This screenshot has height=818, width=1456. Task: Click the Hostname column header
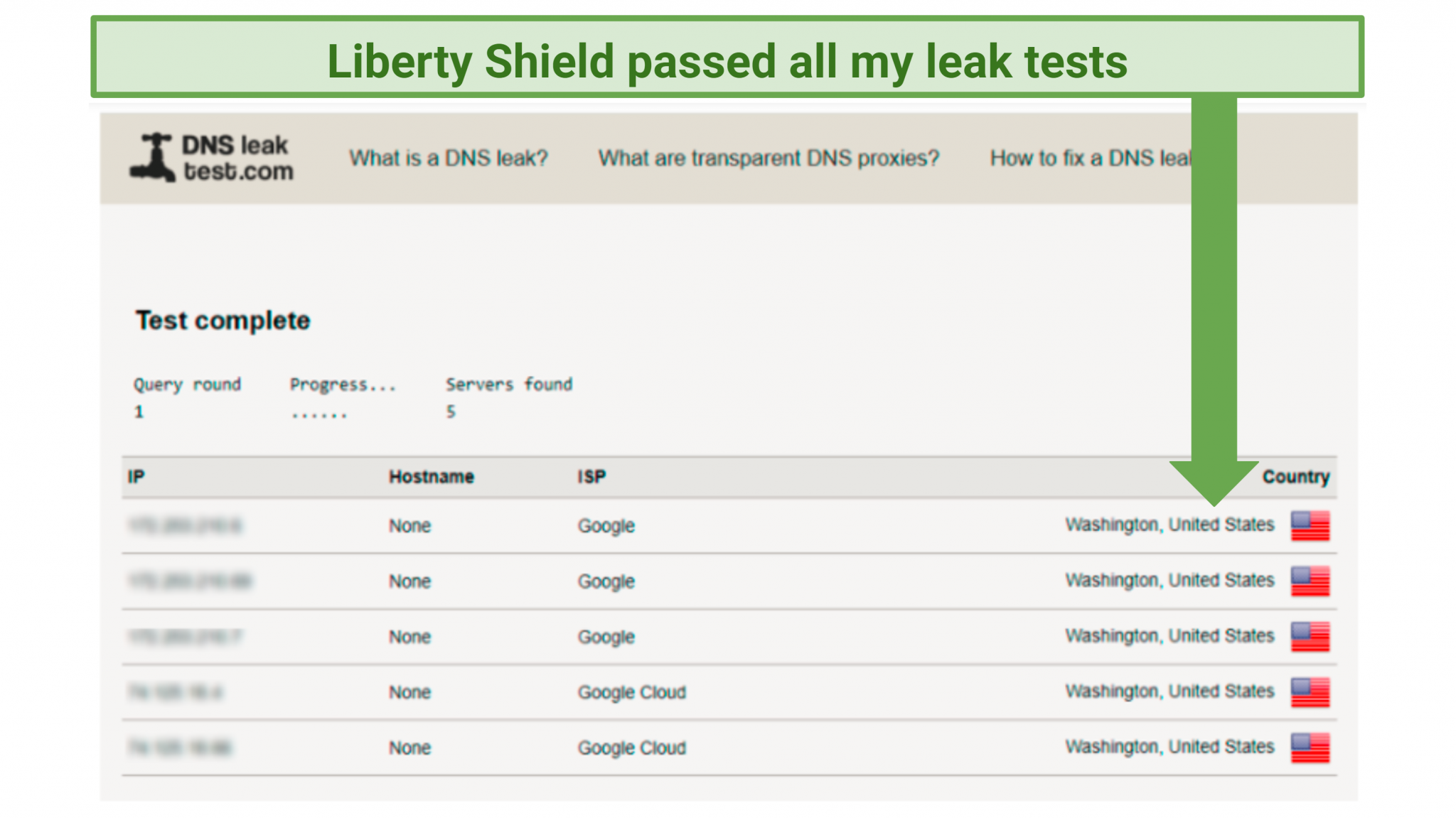pyautogui.click(x=431, y=476)
